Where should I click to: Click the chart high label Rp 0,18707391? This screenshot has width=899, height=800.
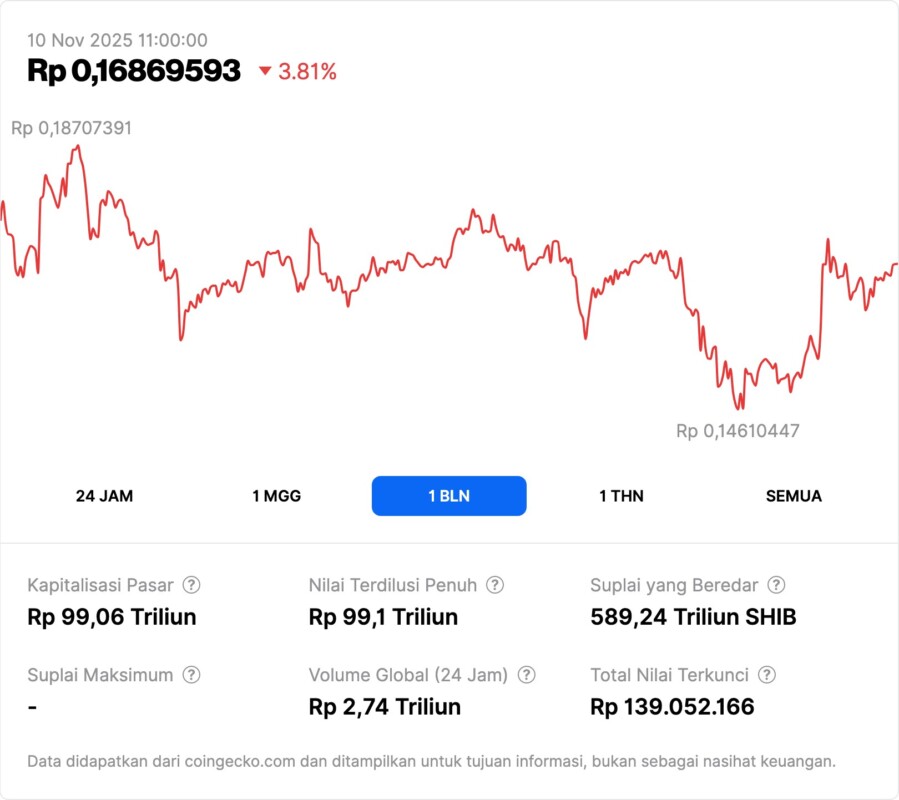click(x=72, y=128)
